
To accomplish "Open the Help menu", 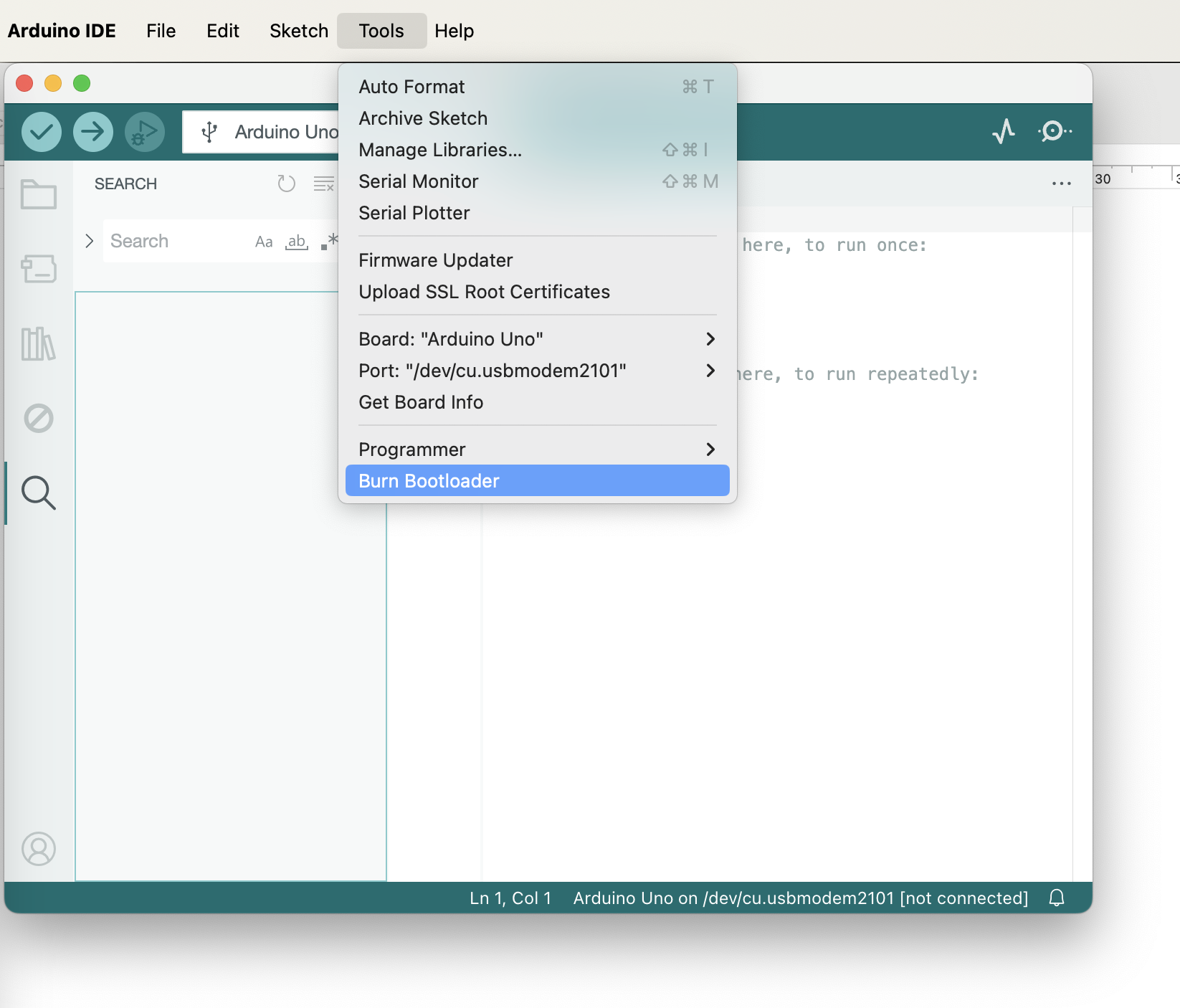I will pyautogui.click(x=455, y=31).
